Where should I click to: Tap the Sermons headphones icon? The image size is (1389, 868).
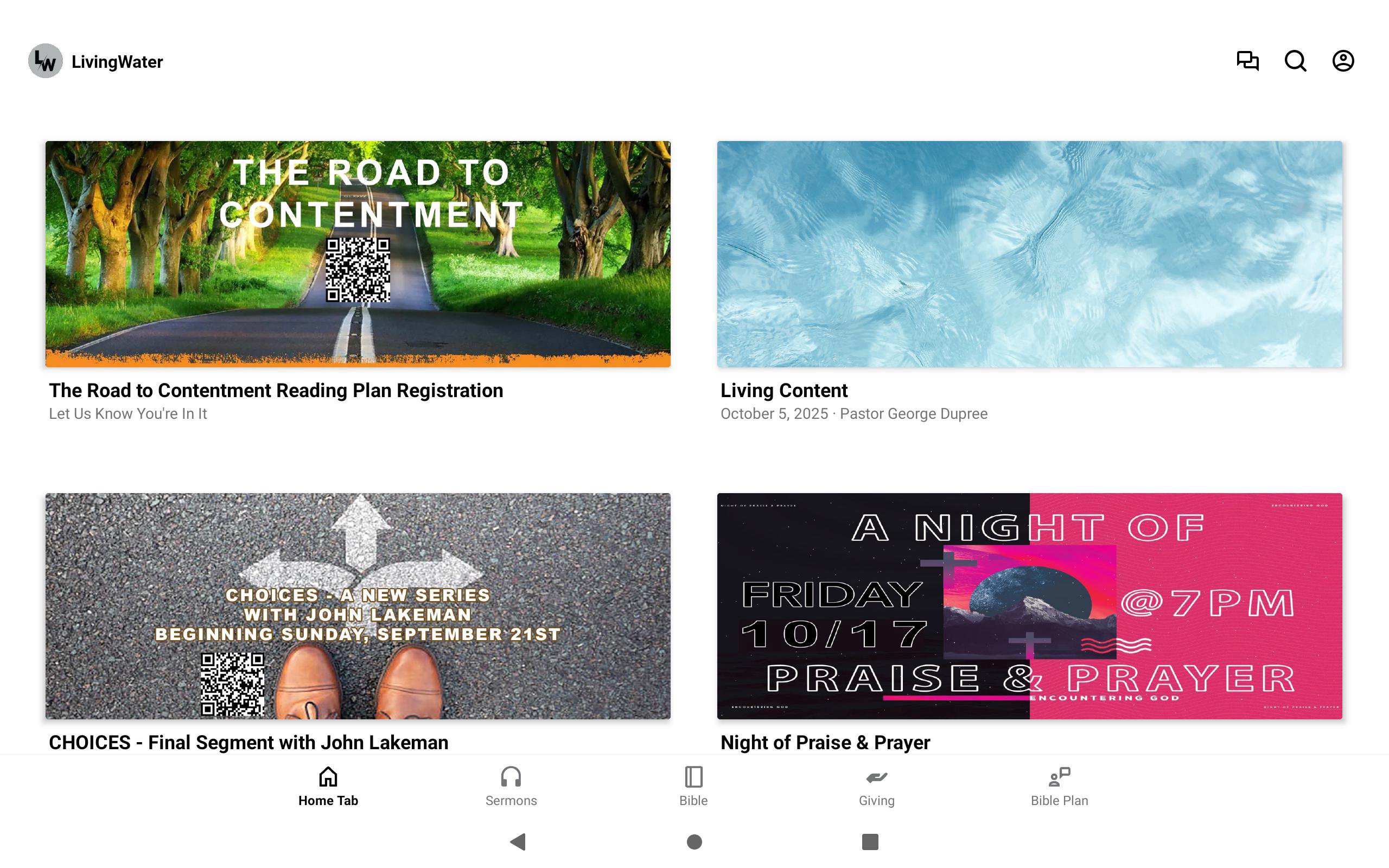click(x=511, y=777)
